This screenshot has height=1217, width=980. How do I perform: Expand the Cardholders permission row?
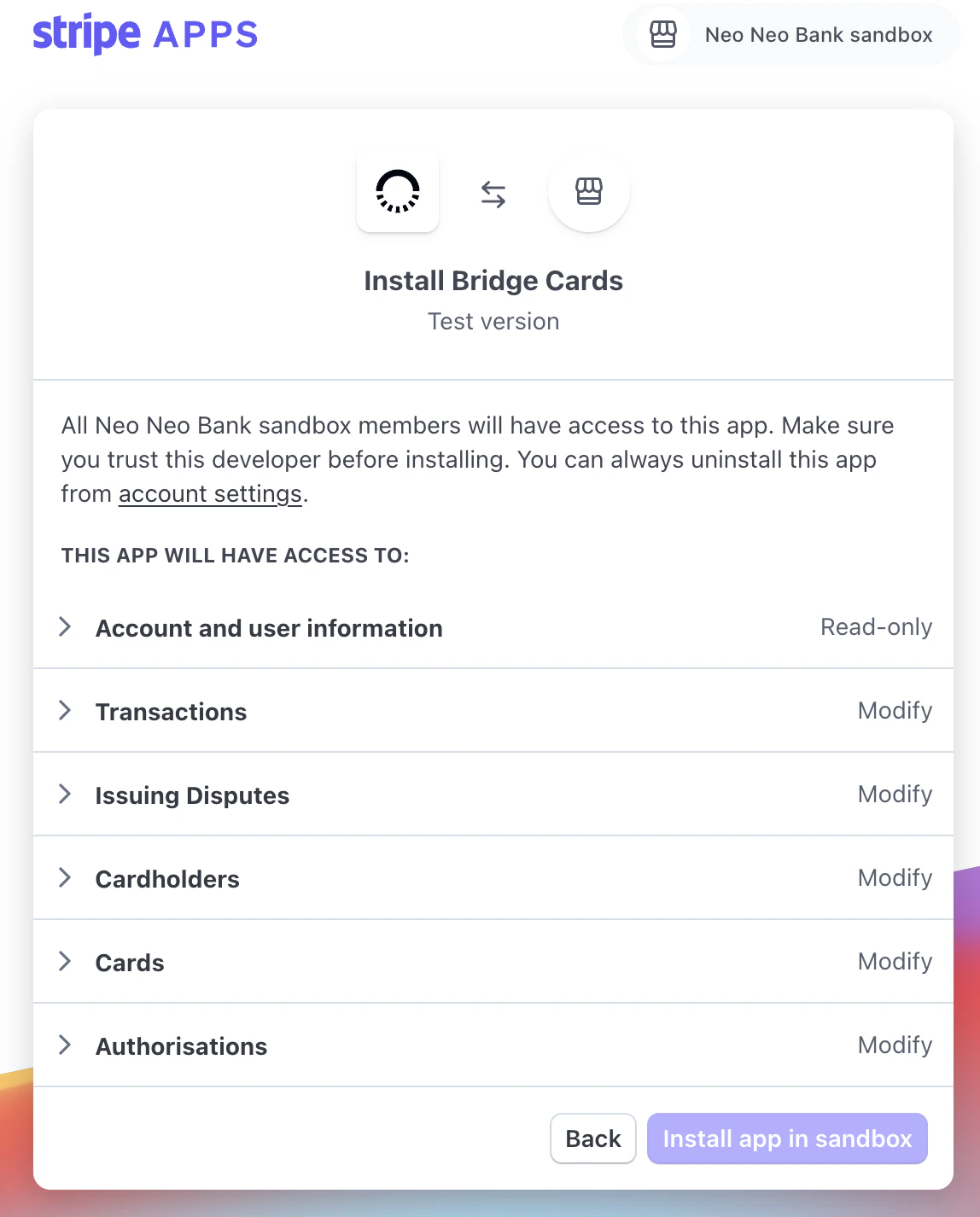point(65,877)
